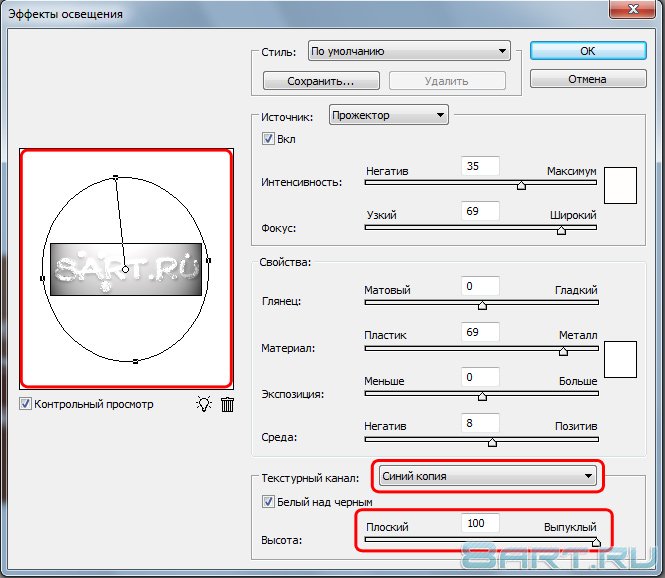Click the left handle of light ellipse
The height and width of the screenshot is (578, 665).
[x=42, y=278]
